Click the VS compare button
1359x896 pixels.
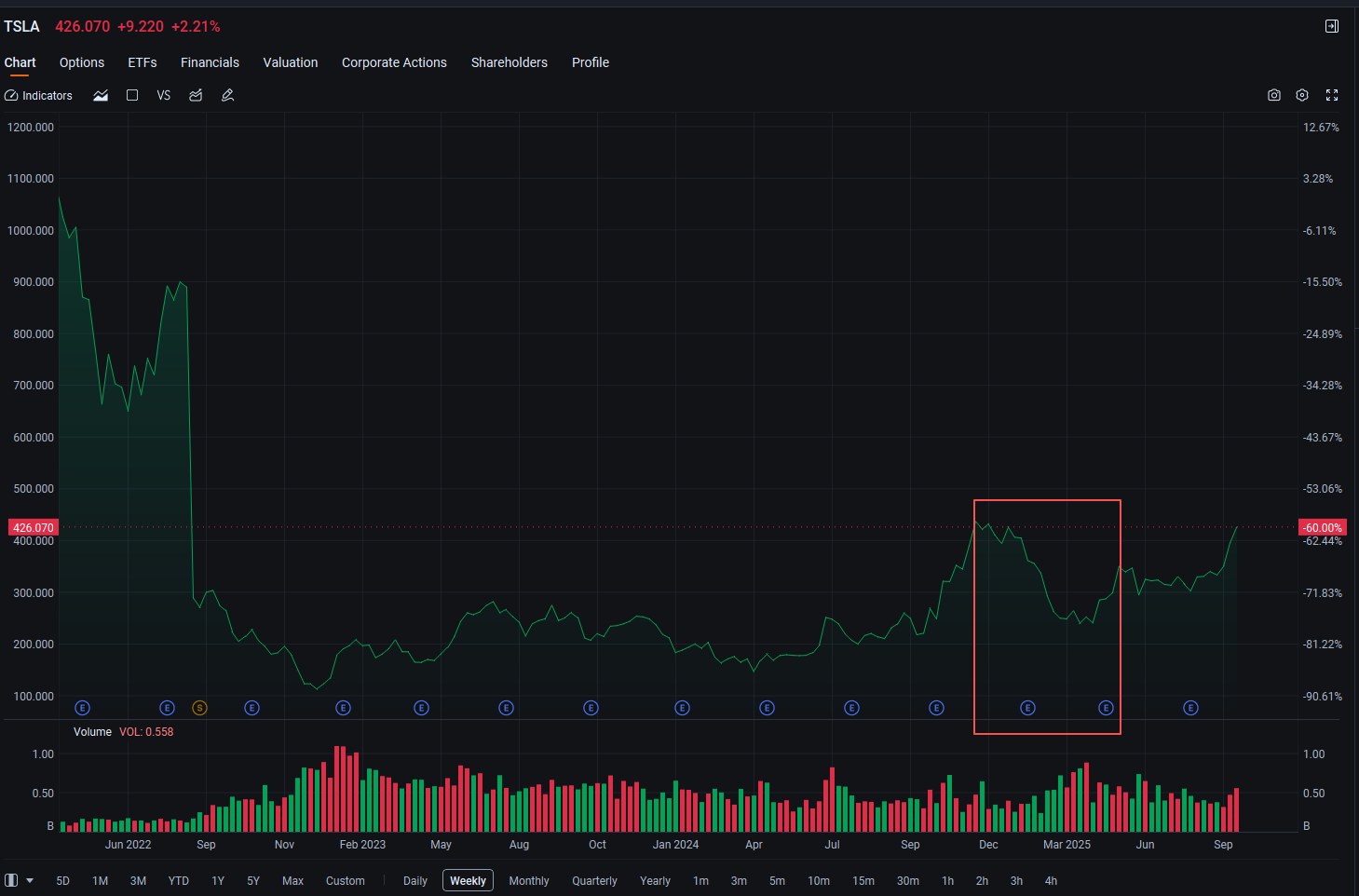164,96
